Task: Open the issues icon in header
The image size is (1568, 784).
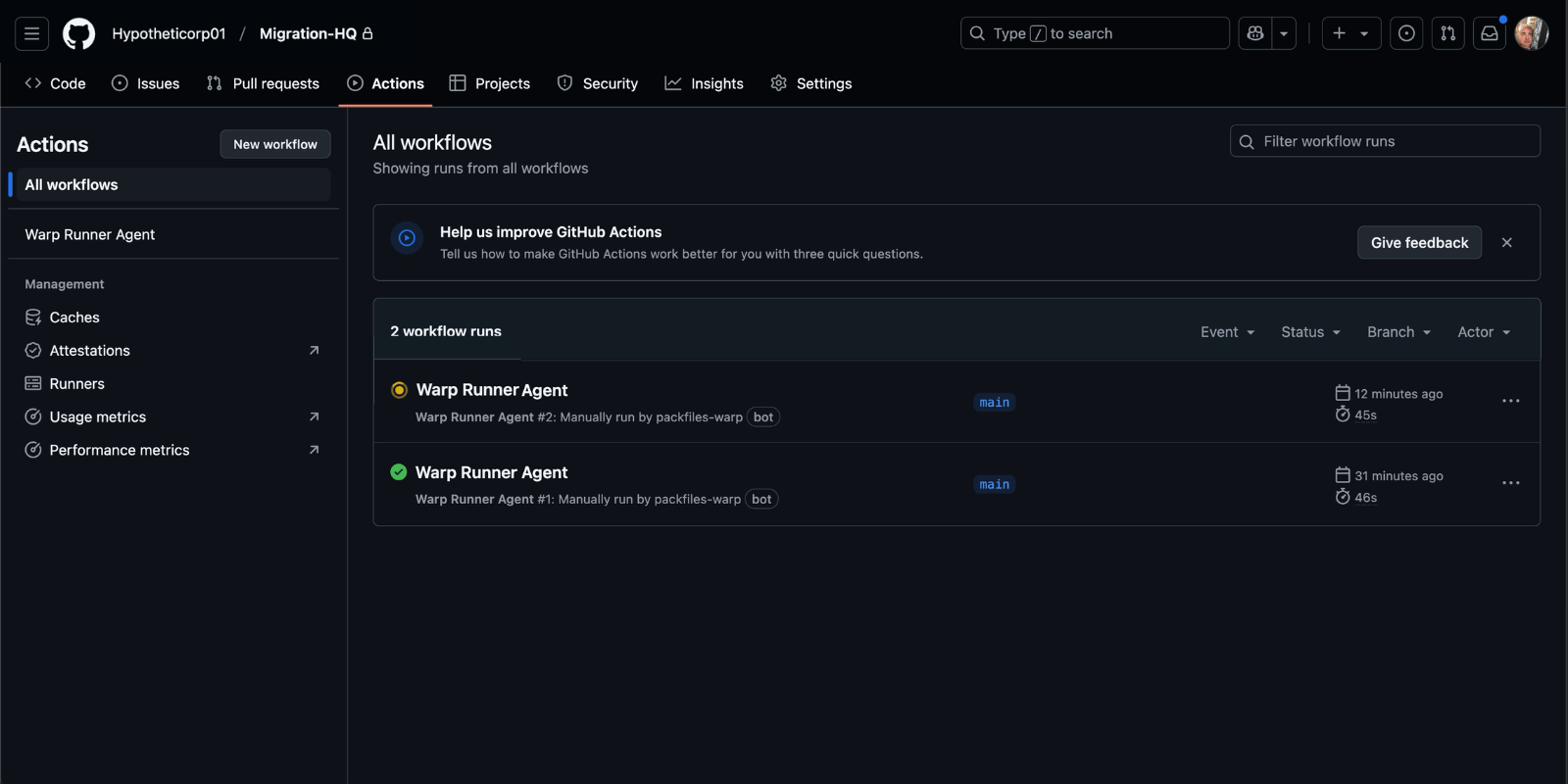Action: coord(1406,33)
